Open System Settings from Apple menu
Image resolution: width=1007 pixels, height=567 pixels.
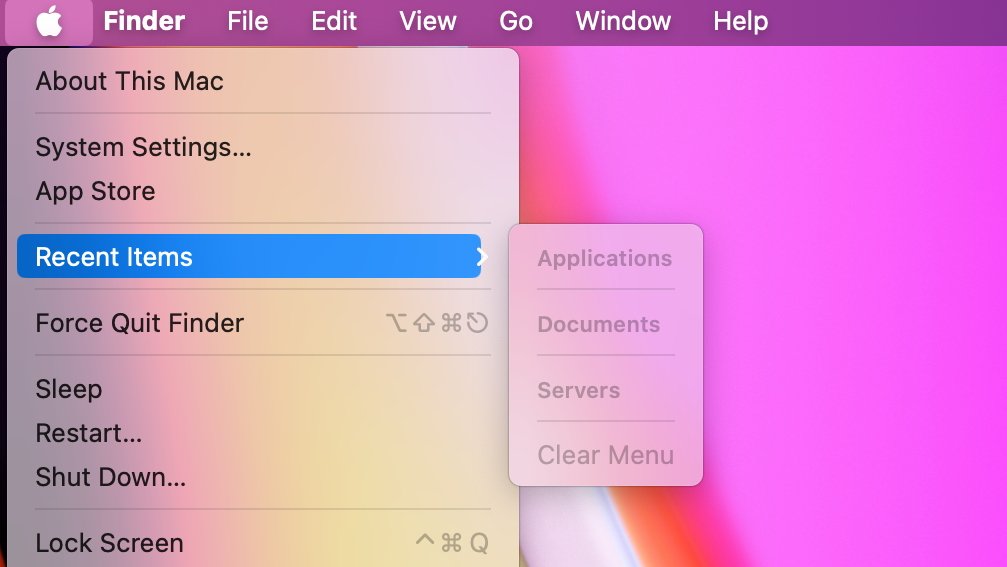click(x=143, y=147)
